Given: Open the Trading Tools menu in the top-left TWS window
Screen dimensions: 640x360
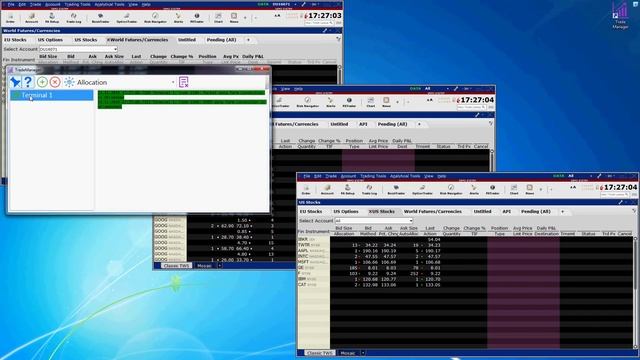Looking at the screenshot, I should (78, 4).
